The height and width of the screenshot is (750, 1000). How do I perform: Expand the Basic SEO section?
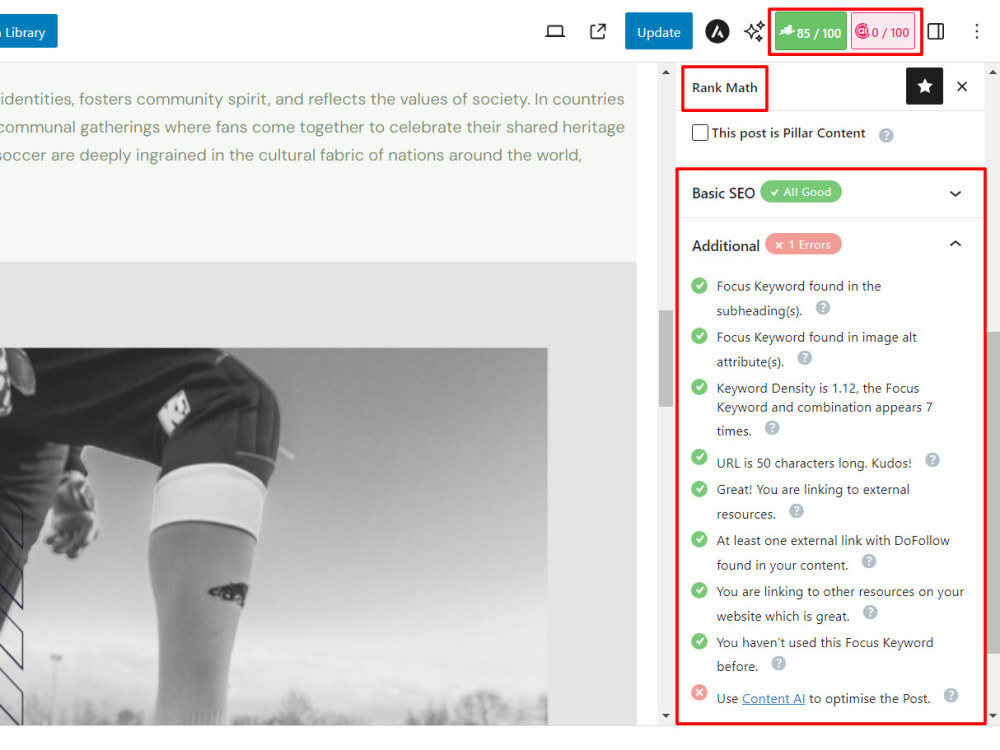[955, 193]
